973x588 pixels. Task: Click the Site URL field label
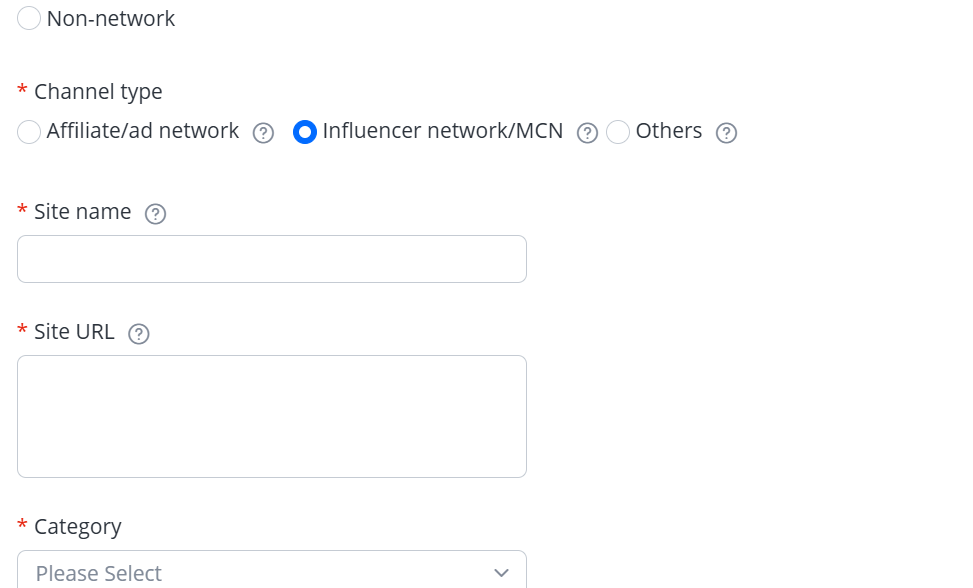tap(74, 332)
